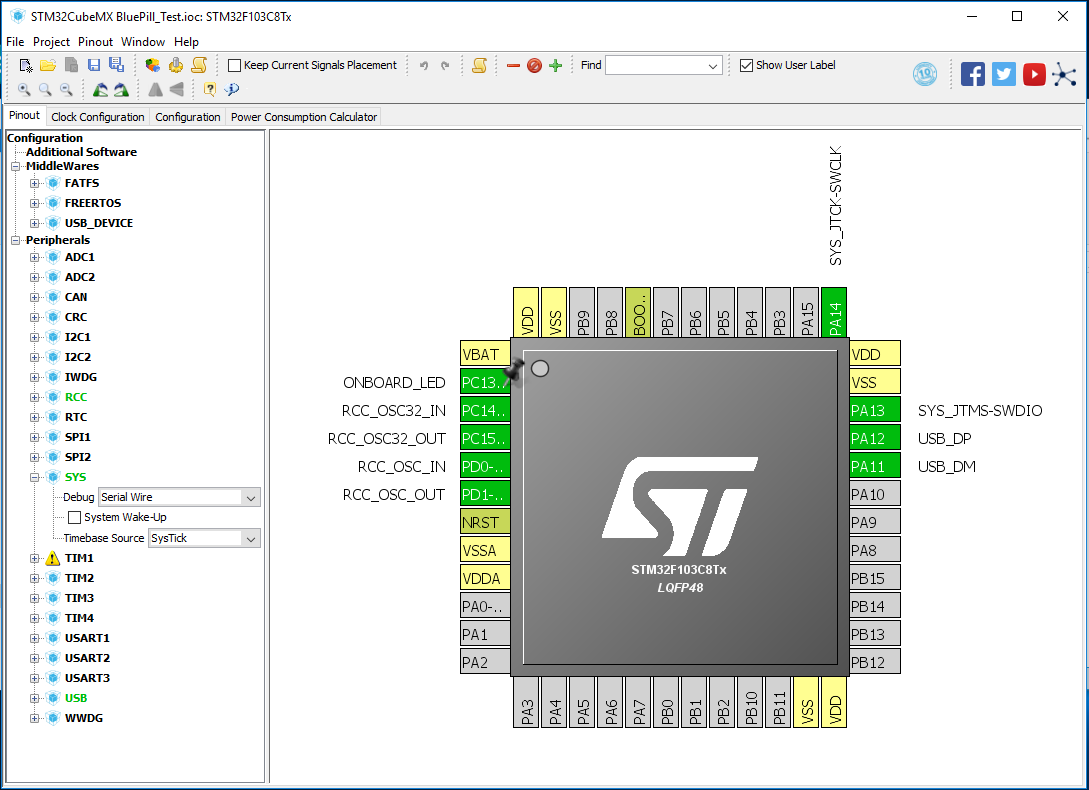This screenshot has width=1089, height=790.
Task: Click the blue info bubble icon
Action: [232, 89]
